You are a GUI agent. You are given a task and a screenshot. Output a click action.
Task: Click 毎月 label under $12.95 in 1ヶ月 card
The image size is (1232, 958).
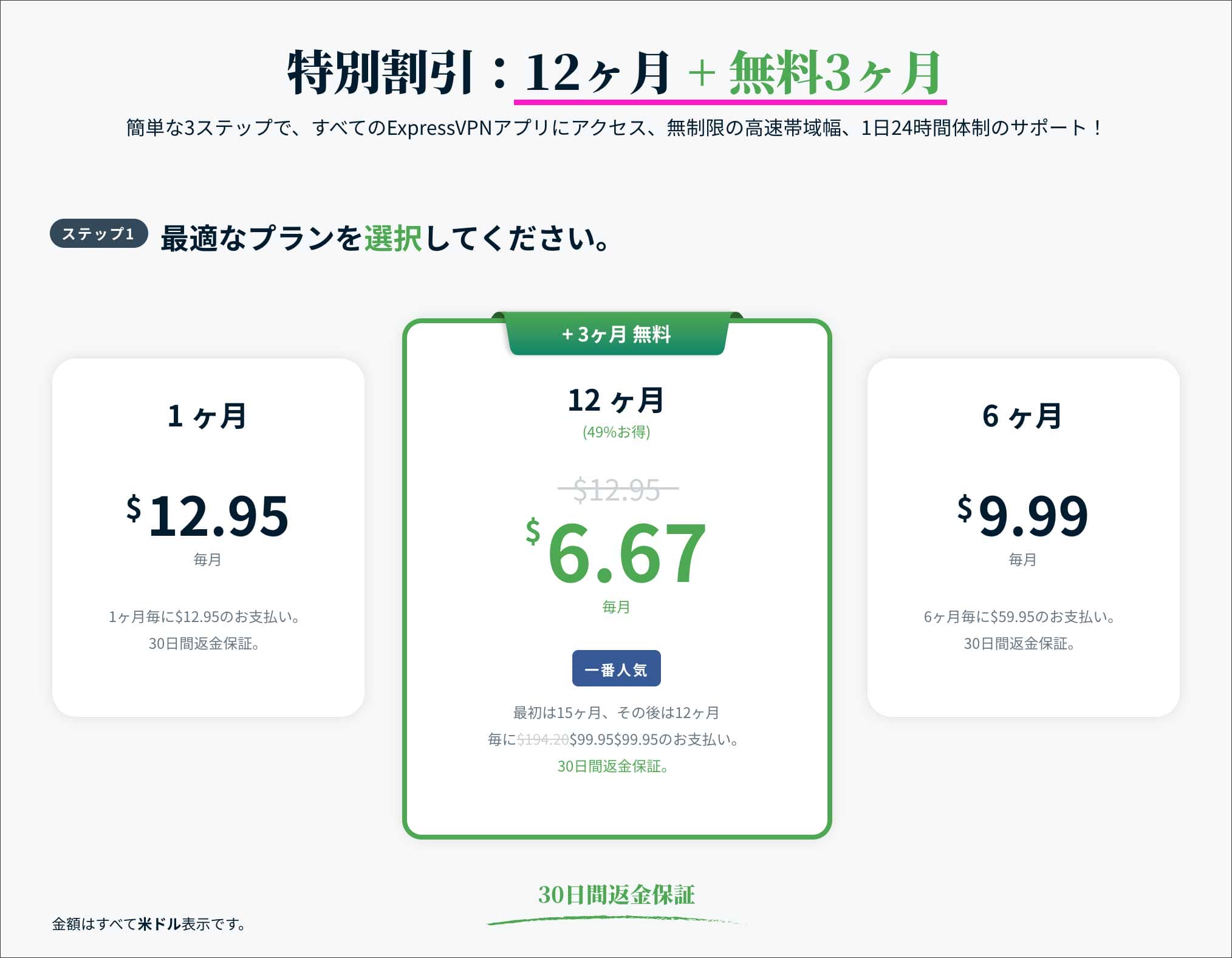[207, 559]
